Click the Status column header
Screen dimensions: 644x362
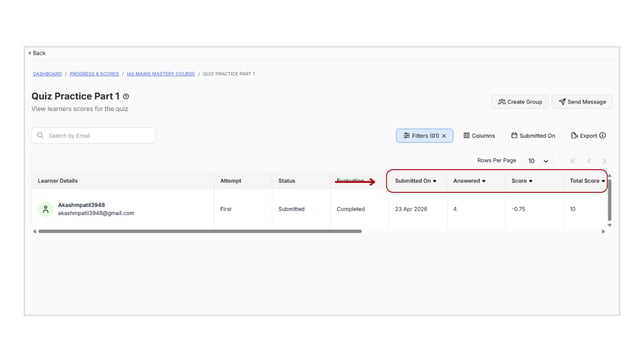coord(287,181)
